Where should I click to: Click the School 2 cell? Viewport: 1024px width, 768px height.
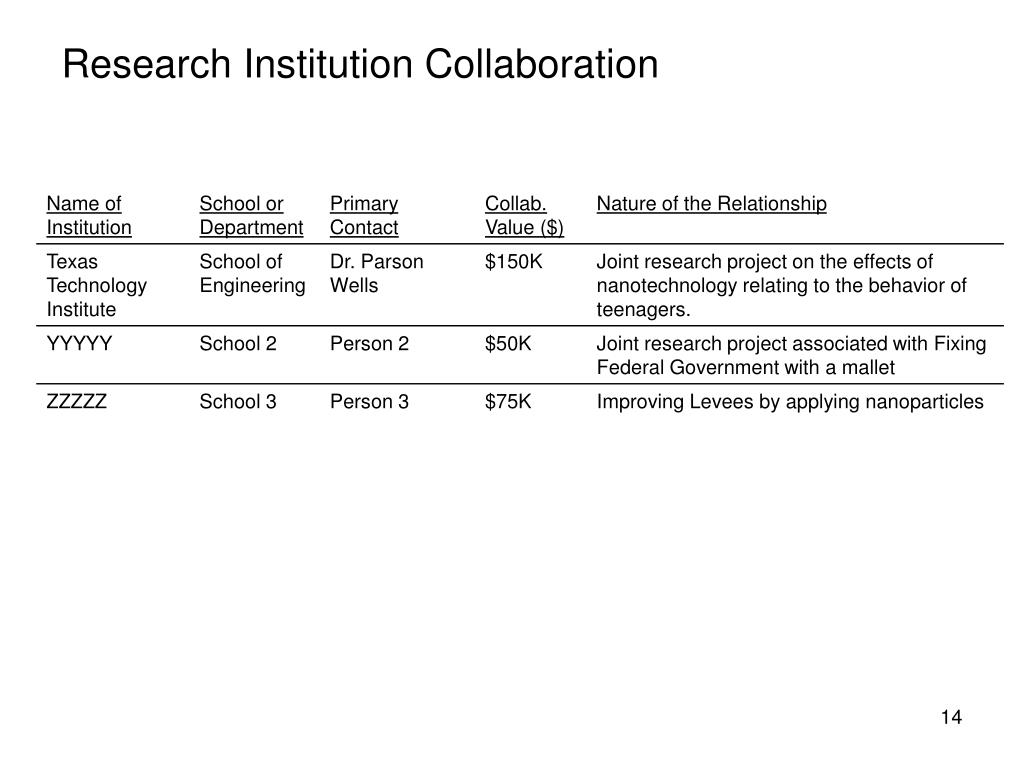[x=238, y=344]
